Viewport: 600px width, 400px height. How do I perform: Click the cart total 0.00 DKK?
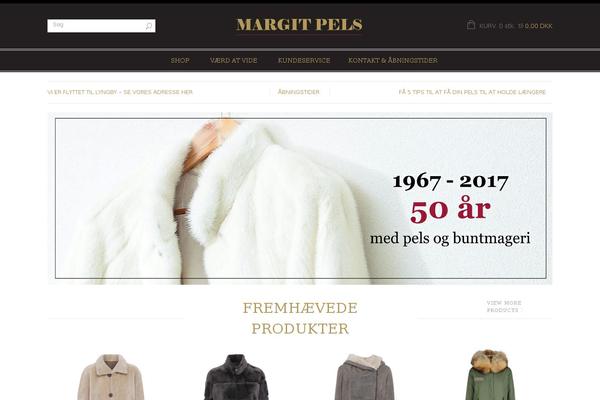click(x=538, y=26)
